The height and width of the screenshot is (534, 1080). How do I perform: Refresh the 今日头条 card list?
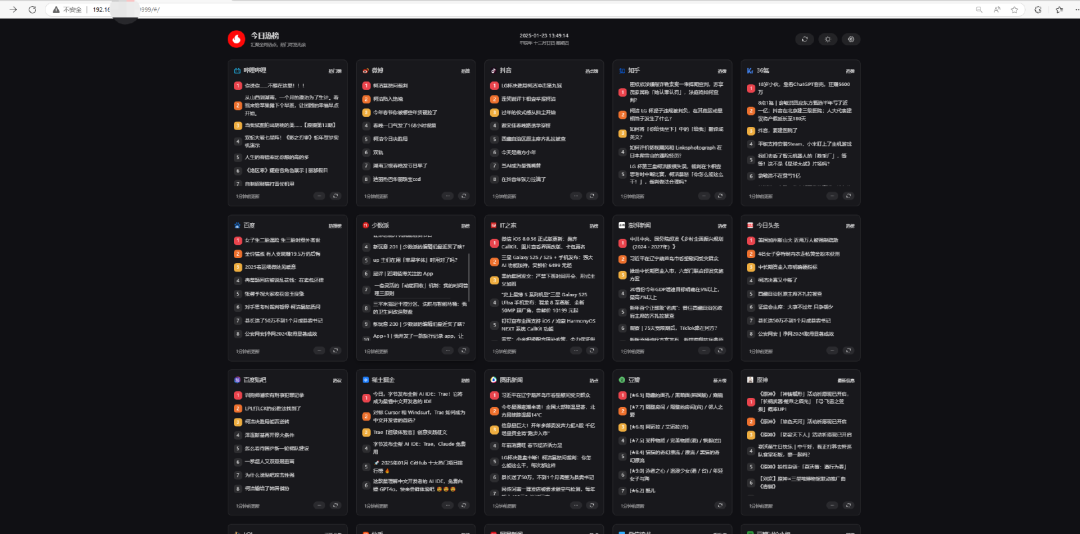[849, 351]
